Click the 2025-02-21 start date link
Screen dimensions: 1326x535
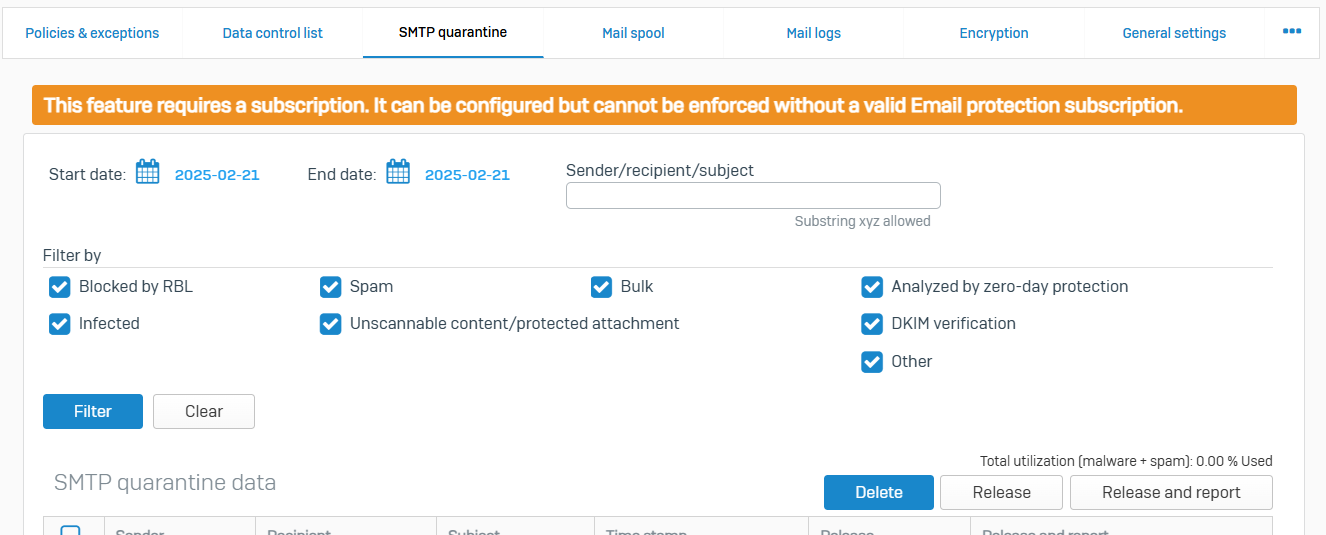(217, 175)
